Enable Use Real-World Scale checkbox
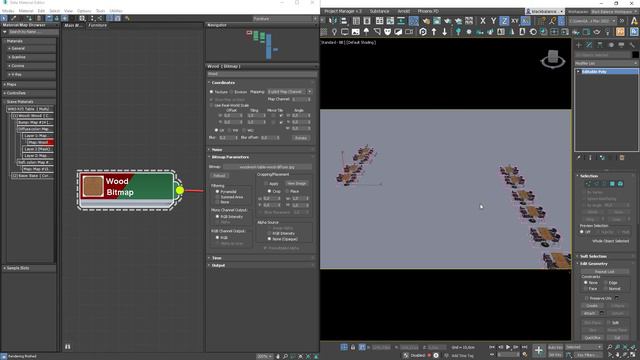Screen dimensions: 640x360 [211, 105]
